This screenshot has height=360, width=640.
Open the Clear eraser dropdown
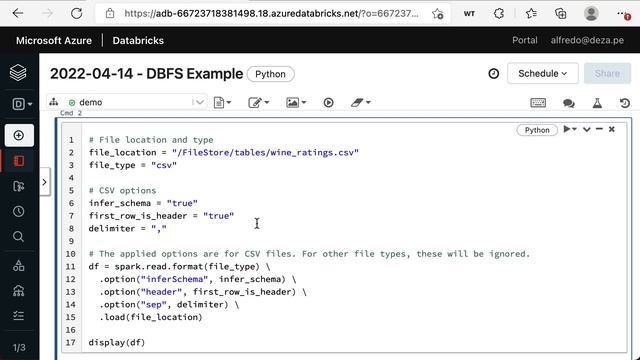[x=360, y=102]
